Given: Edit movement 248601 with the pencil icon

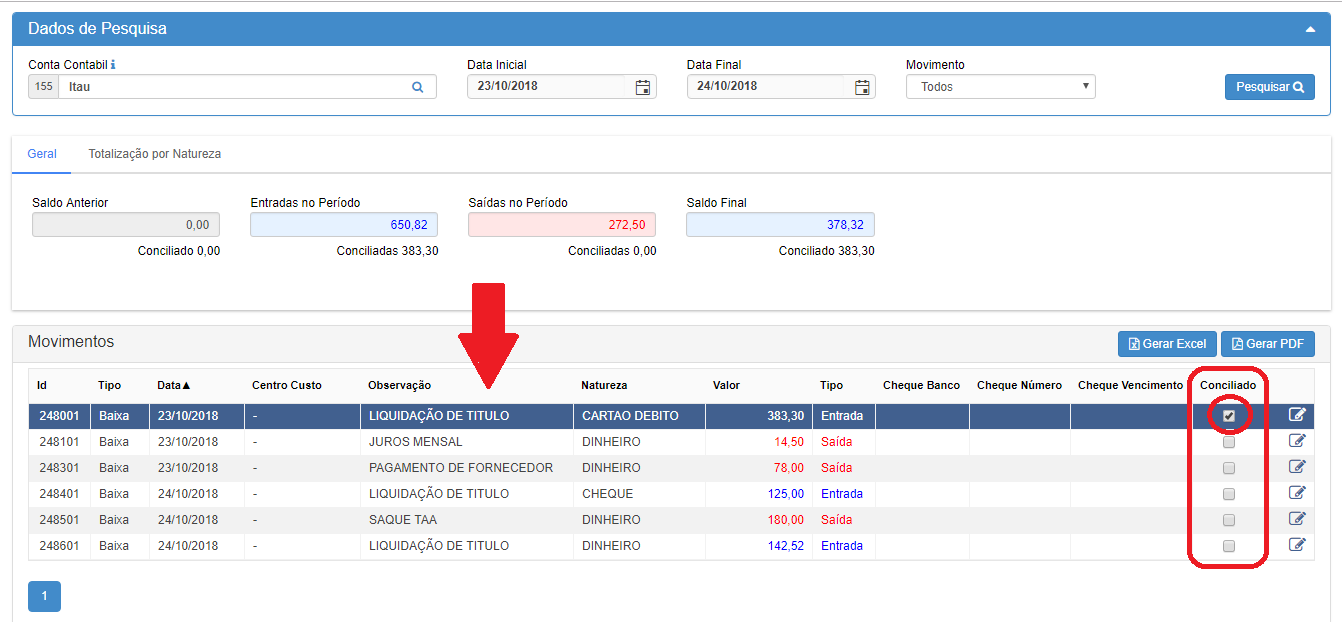Looking at the screenshot, I should [1297, 545].
